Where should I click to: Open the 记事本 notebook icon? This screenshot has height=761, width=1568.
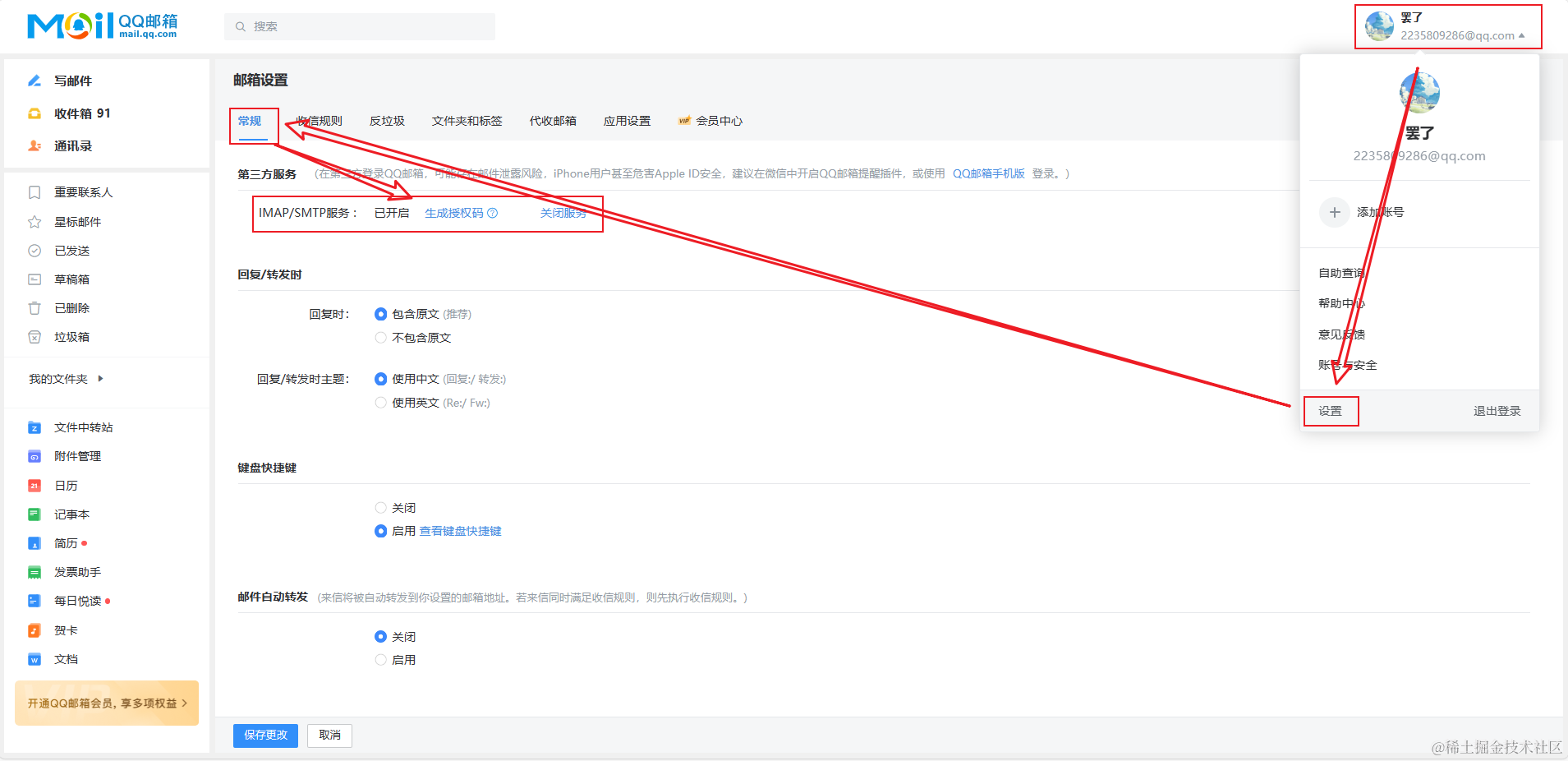point(34,514)
